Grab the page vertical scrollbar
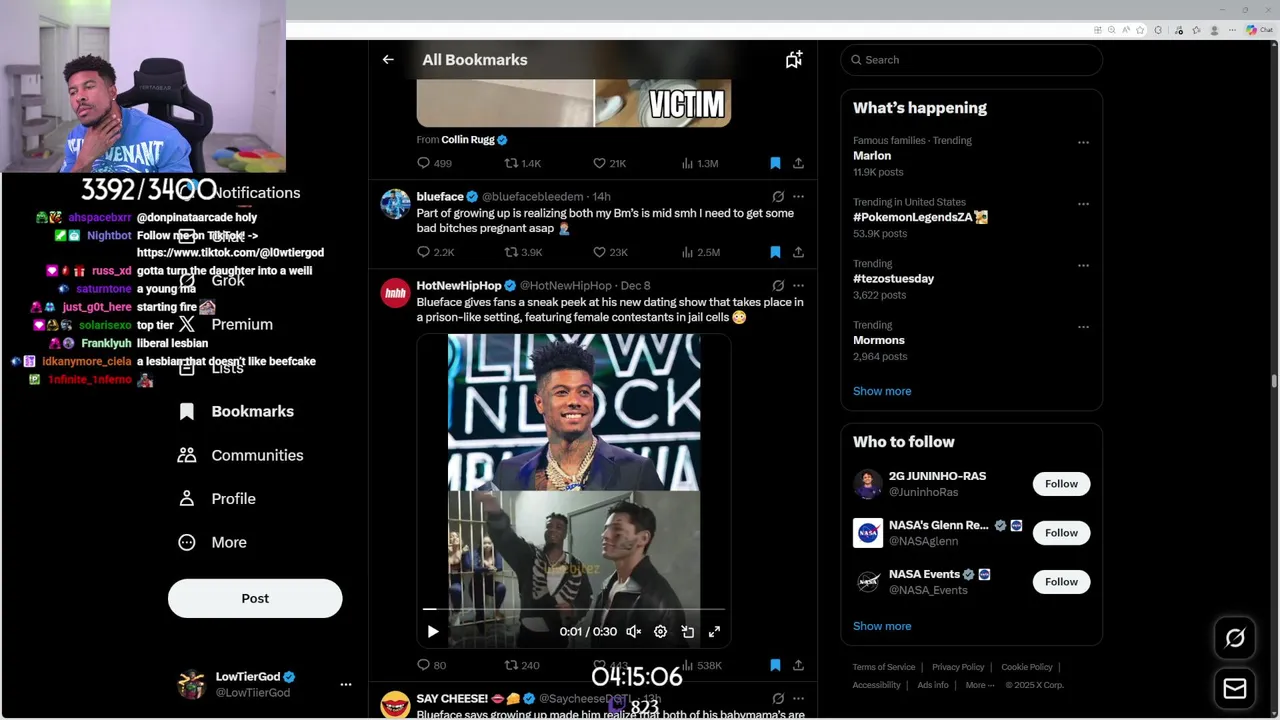Screen dimensions: 1280x720 click(x=1274, y=381)
